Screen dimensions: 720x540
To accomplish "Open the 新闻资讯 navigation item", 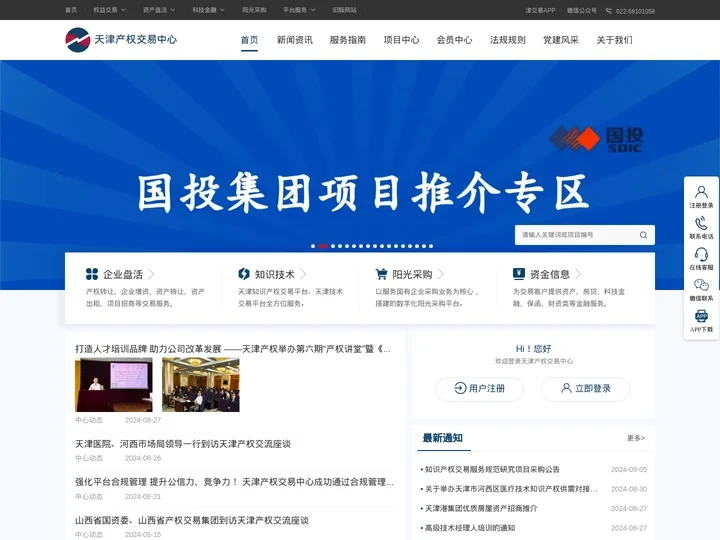I will click(x=294, y=40).
